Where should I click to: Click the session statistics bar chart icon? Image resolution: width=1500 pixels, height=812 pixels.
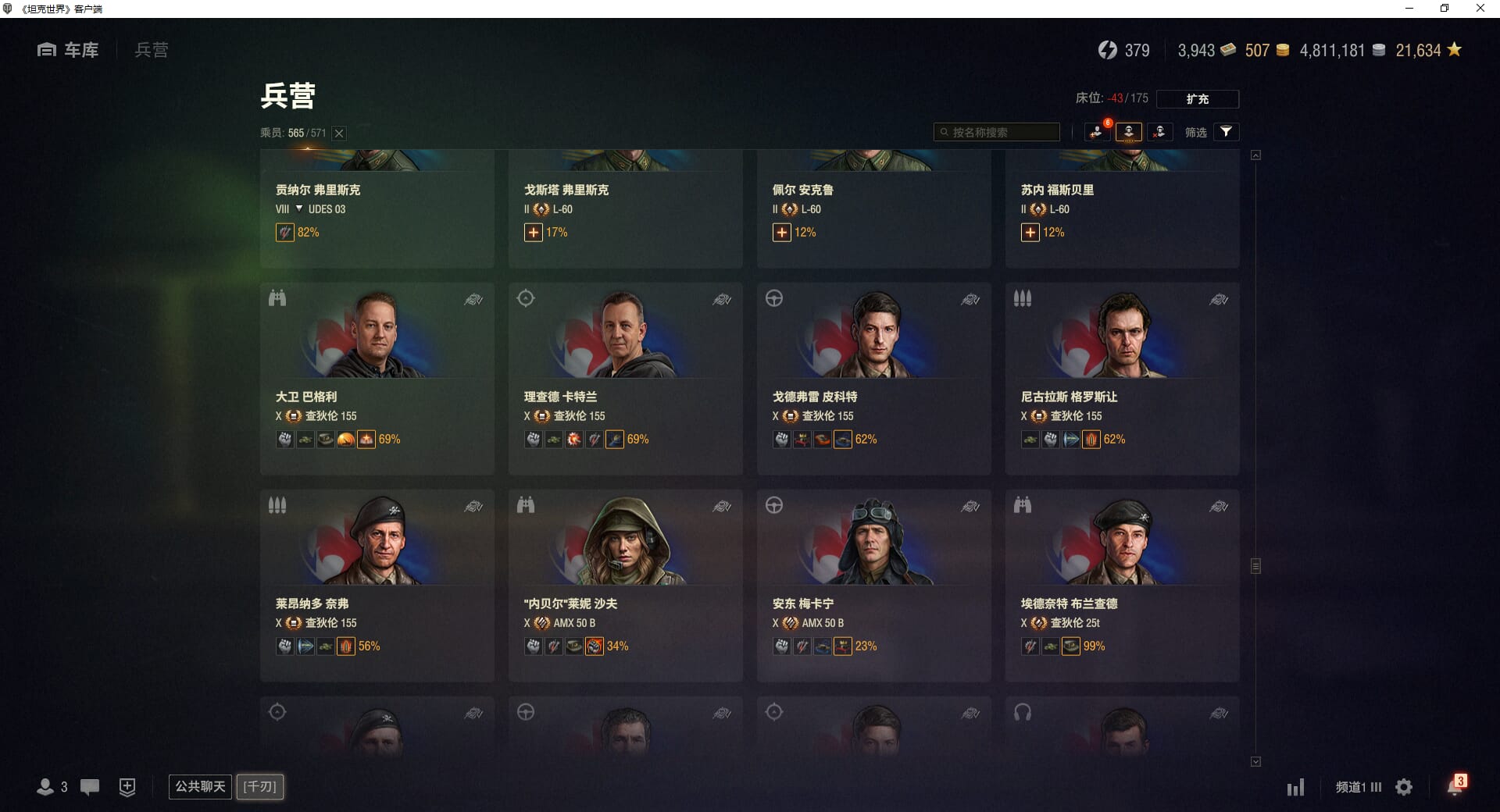pos(1296,787)
